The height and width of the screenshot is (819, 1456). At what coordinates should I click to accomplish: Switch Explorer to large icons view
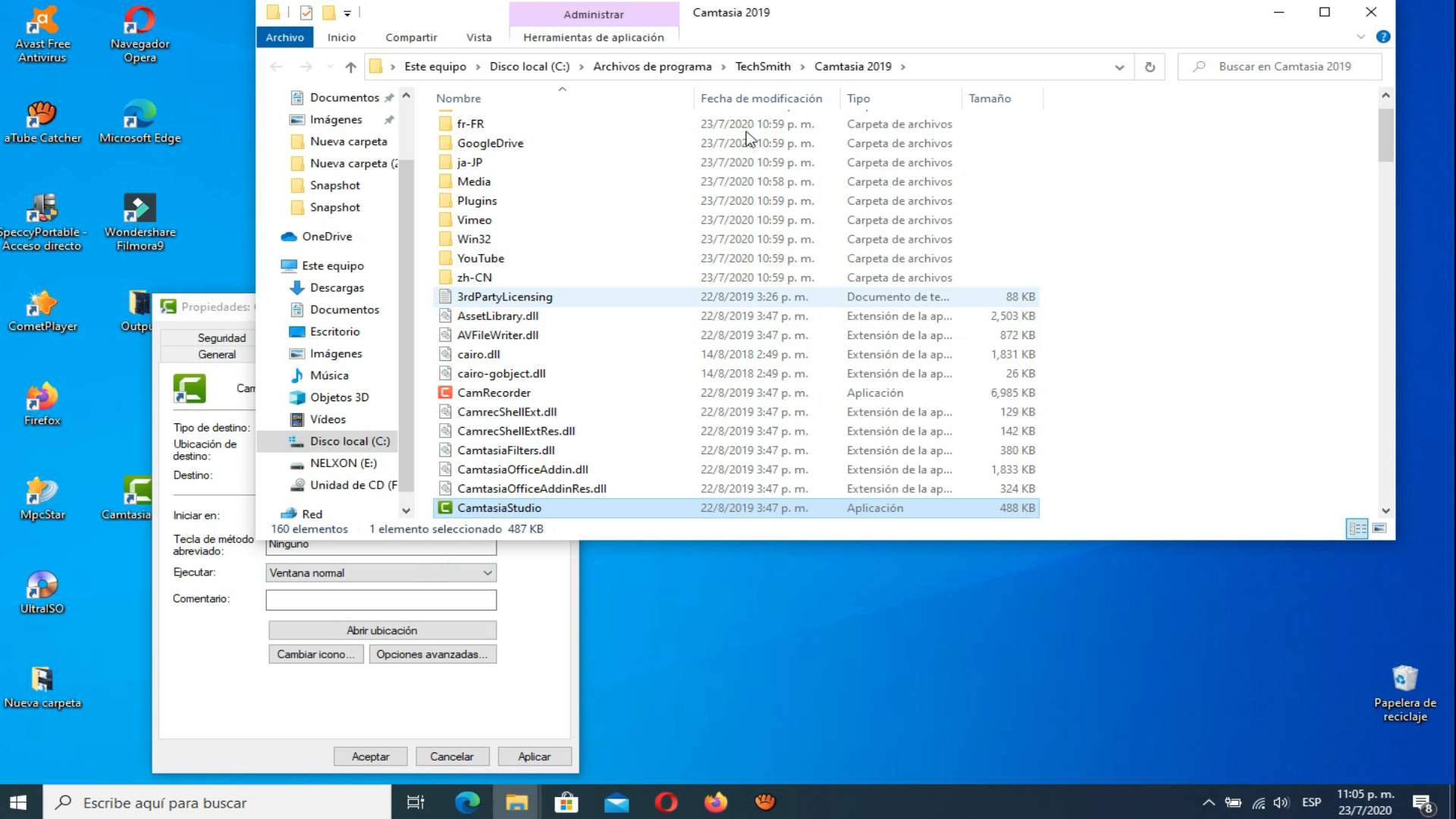(x=1379, y=529)
